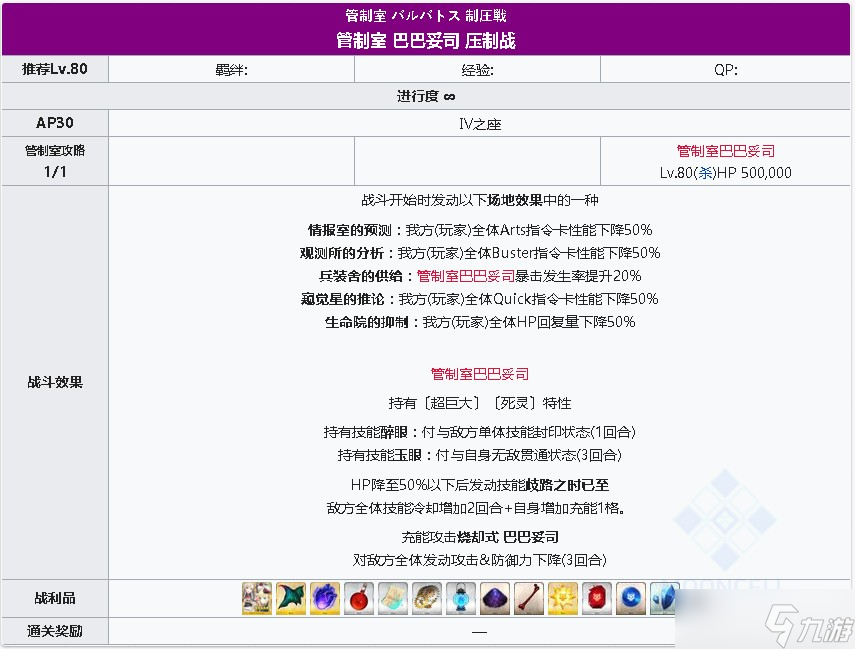This screenshot has height=649, width=855.
Task: Click the 持有技能醉眼 skill line
Action: pyautogui.click(x=480, y=432)
